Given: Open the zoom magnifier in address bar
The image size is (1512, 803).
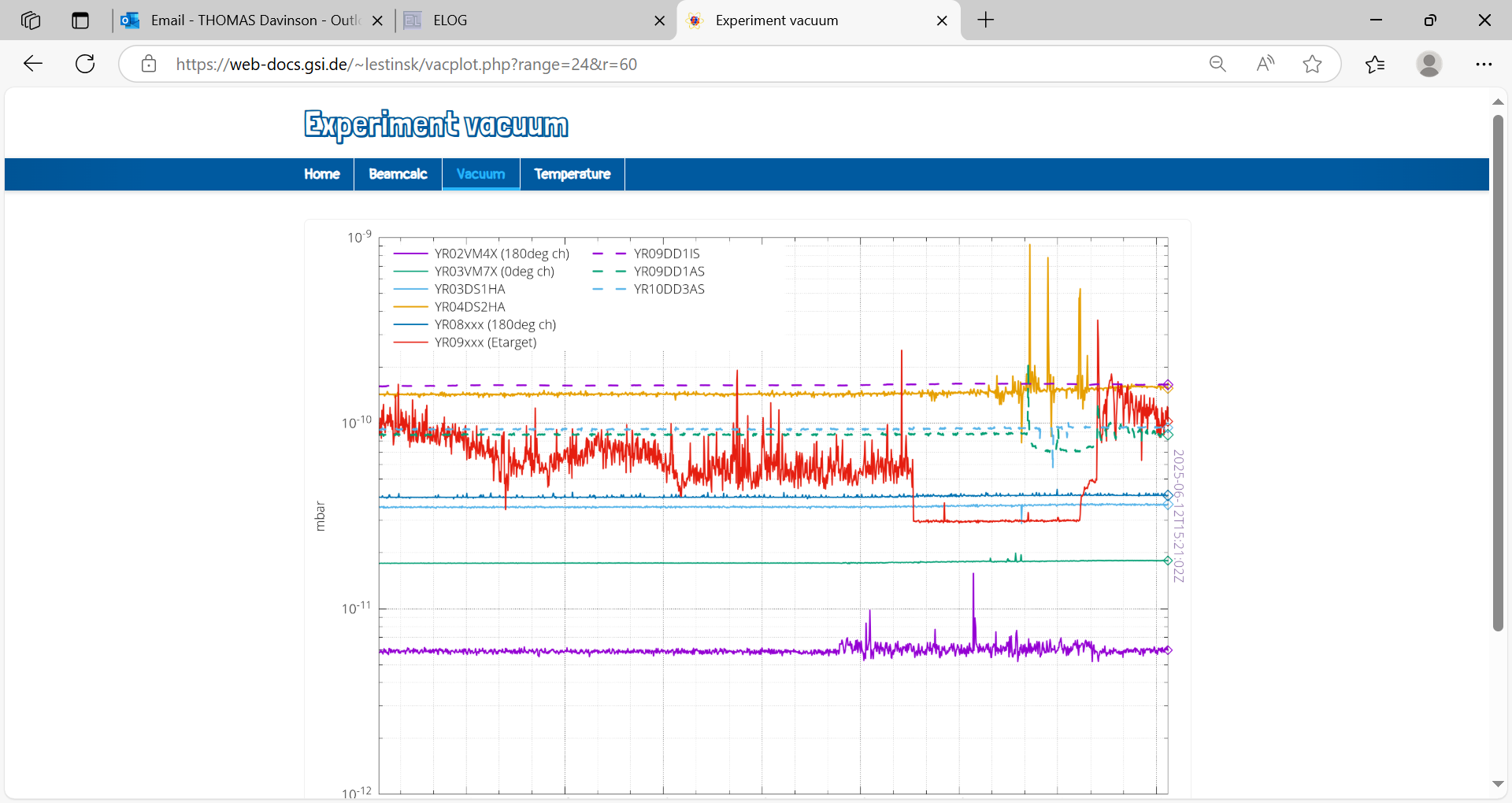Looking at the screenshot, I should coord(1217,64).
